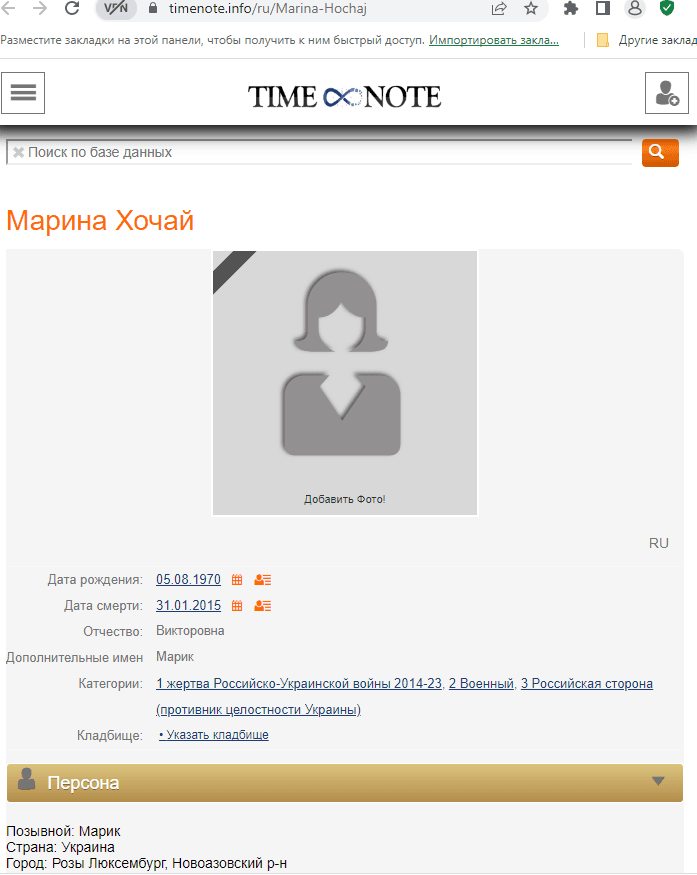Viewport: 697px width, 875px height.
Task: Click the browser back arrow
Action: (x=8, y=8)
